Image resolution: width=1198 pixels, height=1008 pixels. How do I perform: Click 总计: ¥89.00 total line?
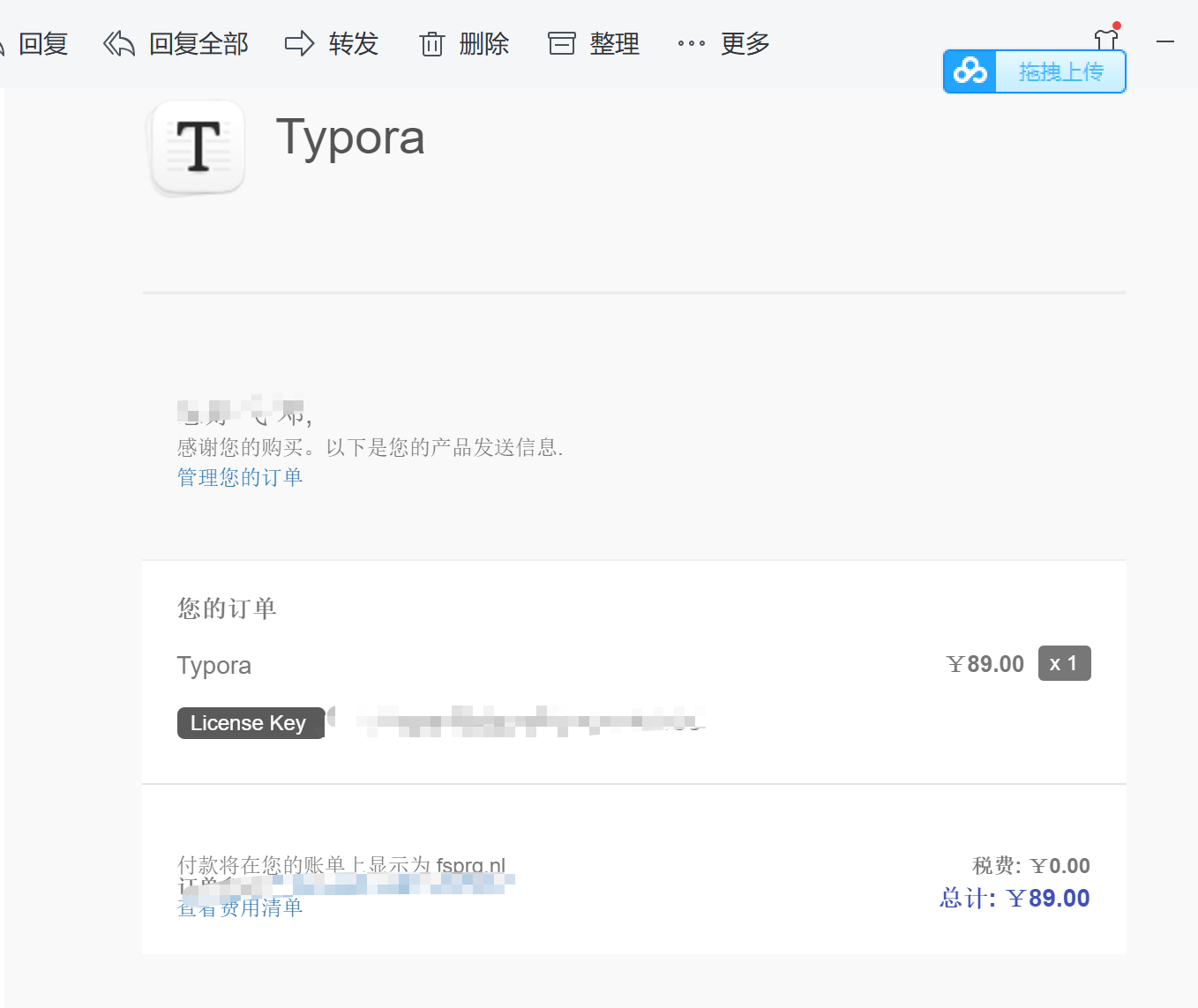point(1015,899)
